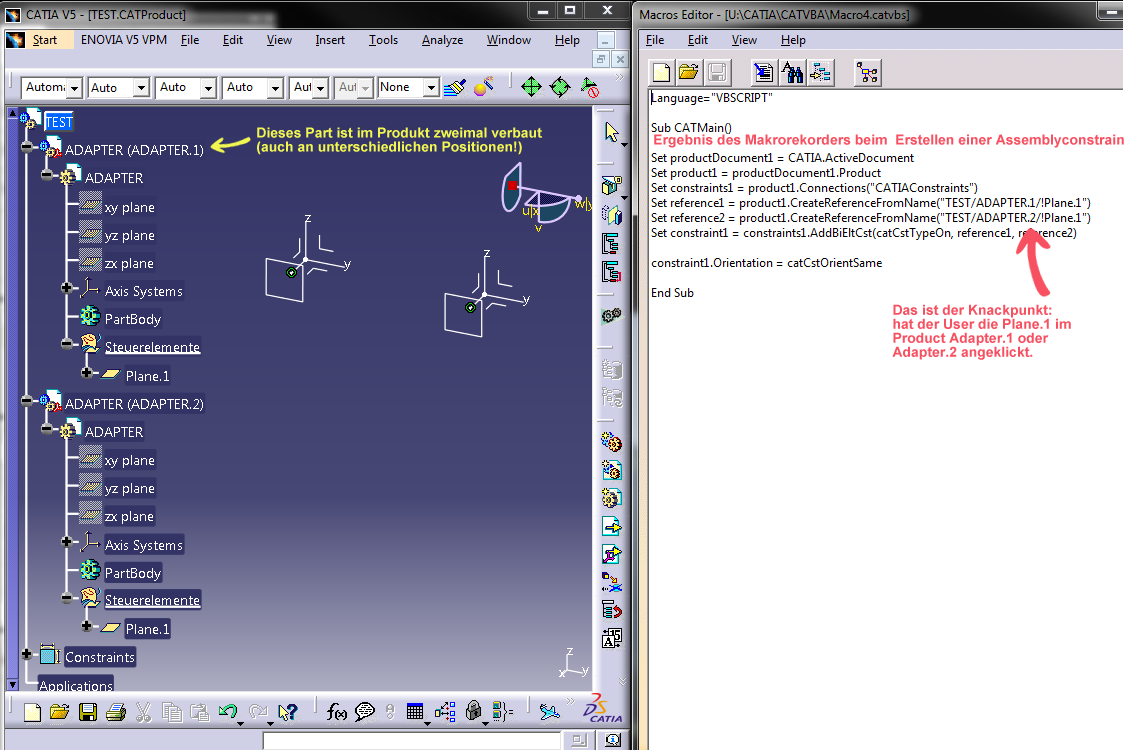Click the insert object resolution icon in Macros Editor
This screenshot has width=1124, height=750.
763,72
